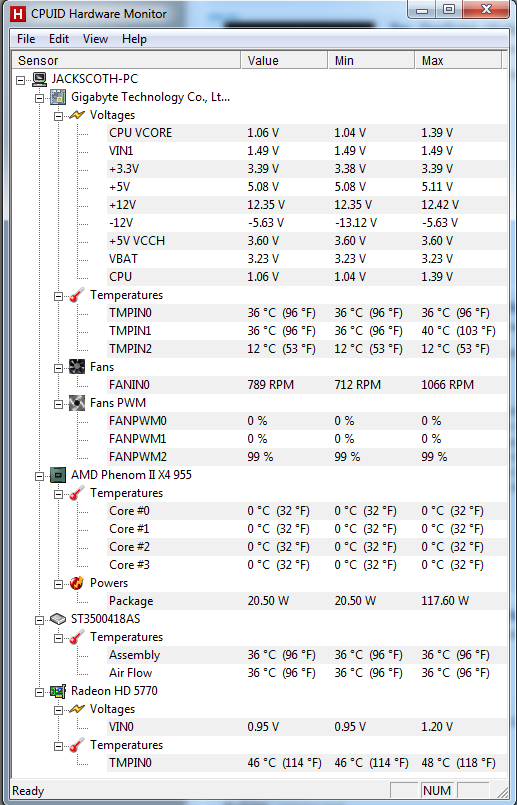Screen dimensions: 517x805
Task: Click the 1066 RPM max value
Action: [x=448, y=385]
